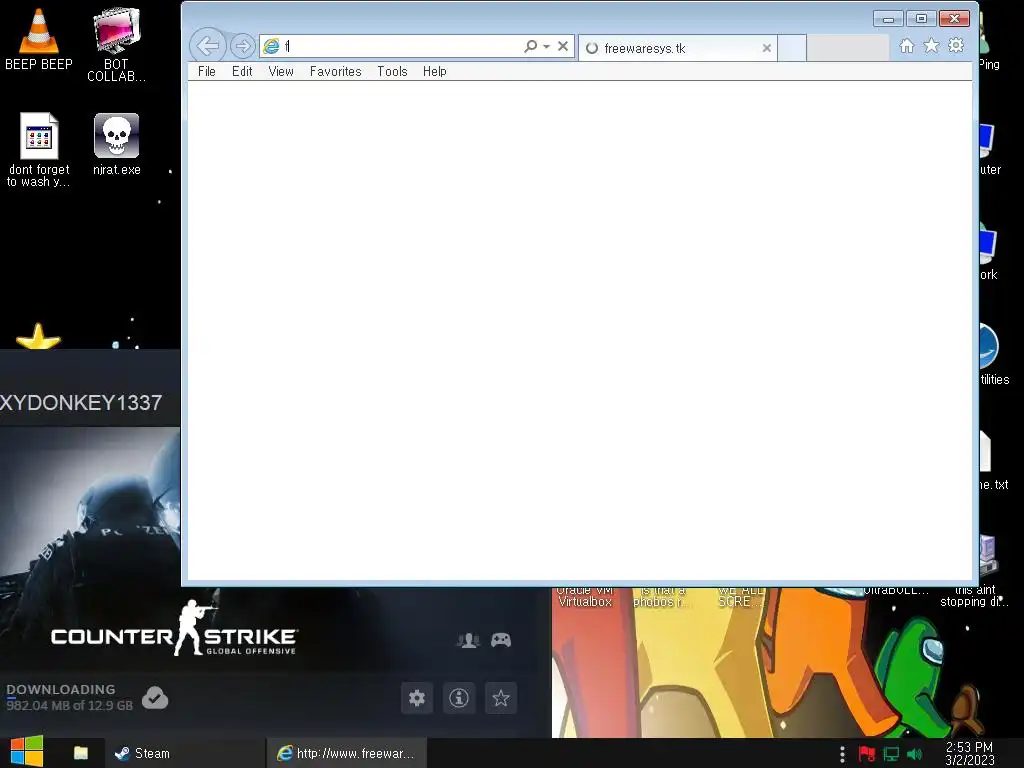Click the Steam controller support icon
Screen dimensions: 1024x768
(501, 640)
